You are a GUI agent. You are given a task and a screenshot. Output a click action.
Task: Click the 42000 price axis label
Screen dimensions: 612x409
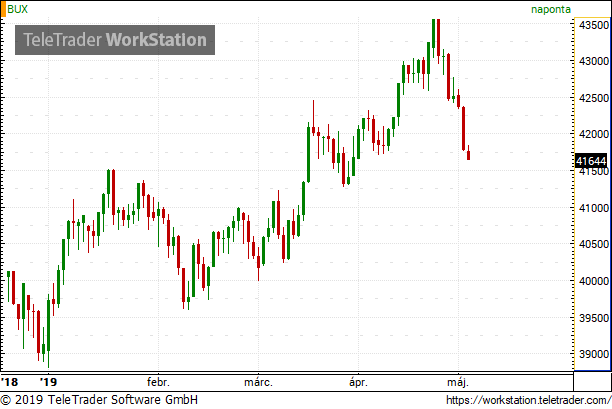[x=593, y=134]
